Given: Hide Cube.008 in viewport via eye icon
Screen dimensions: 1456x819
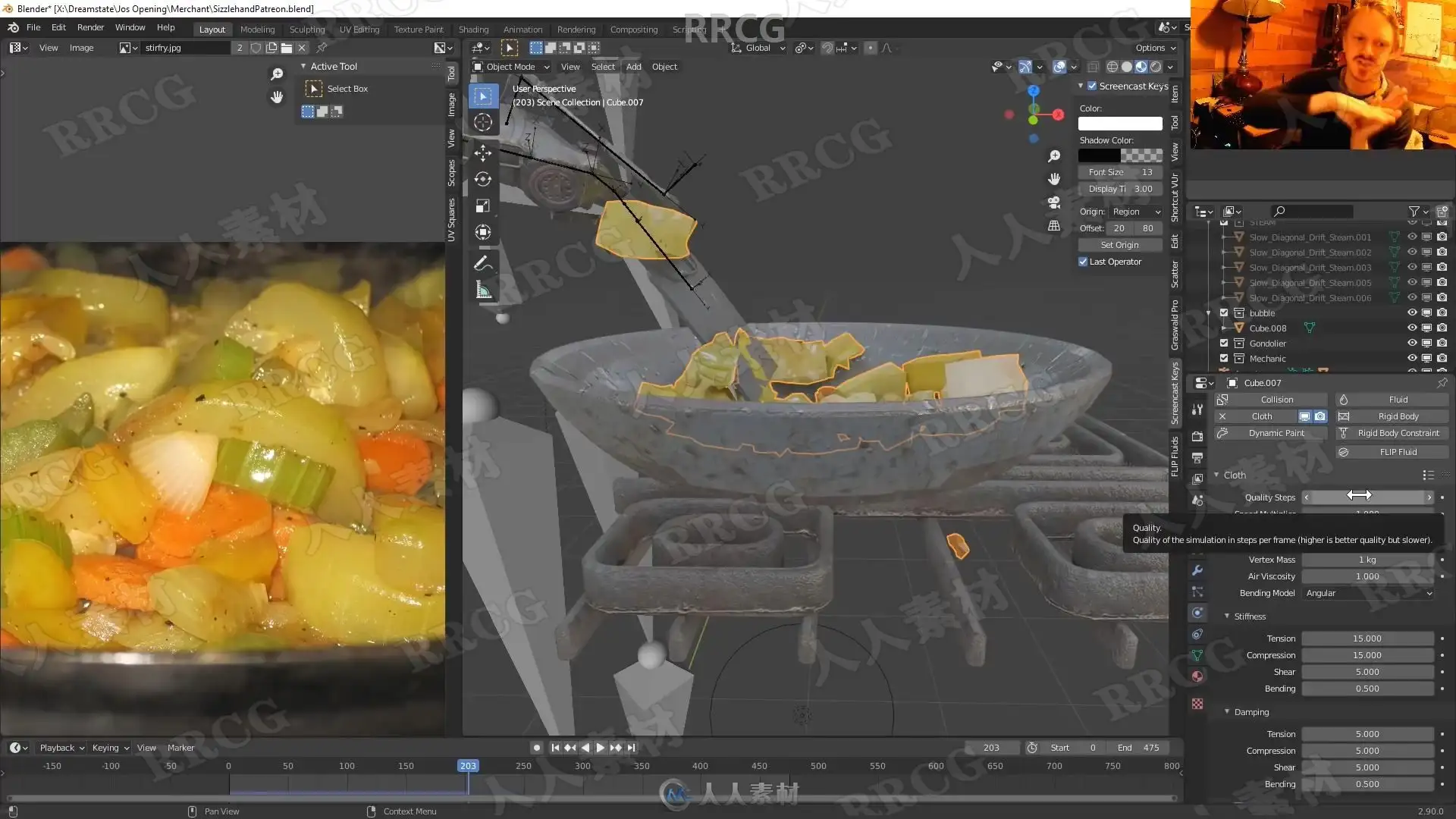Looking at the screenshot, I should (1412, 328).
